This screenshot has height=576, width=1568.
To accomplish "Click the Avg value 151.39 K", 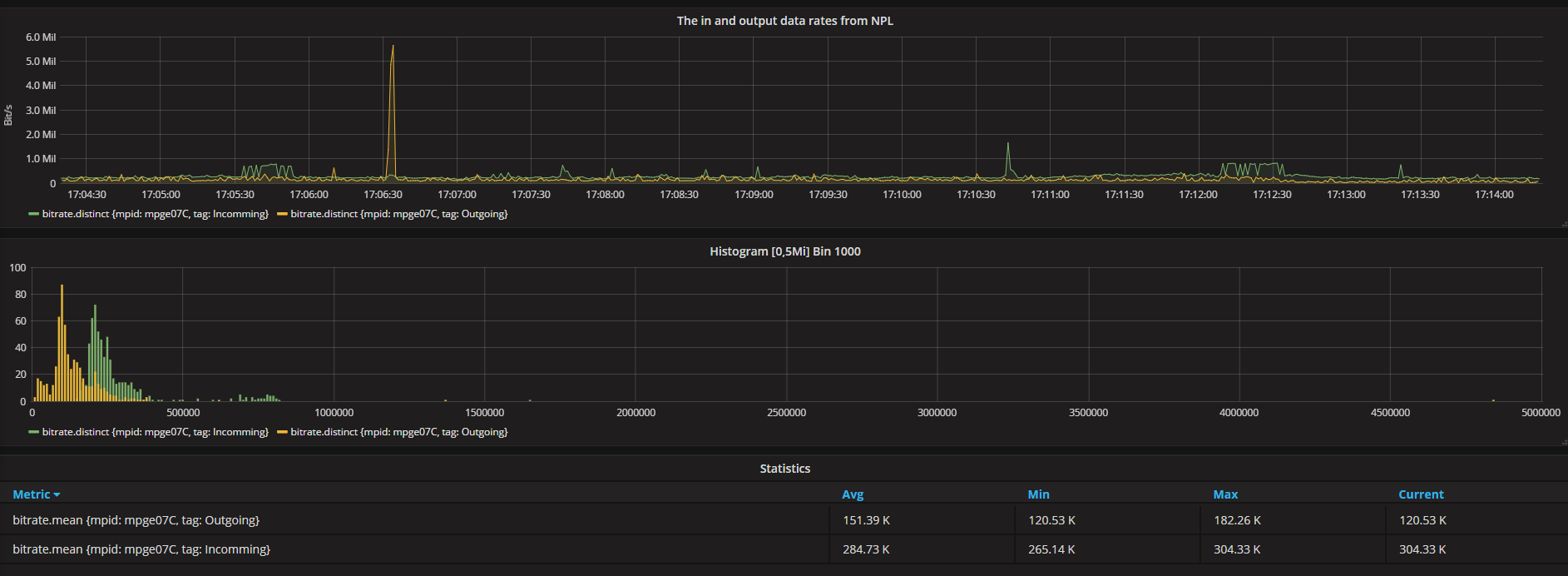I will pos(866,520).
